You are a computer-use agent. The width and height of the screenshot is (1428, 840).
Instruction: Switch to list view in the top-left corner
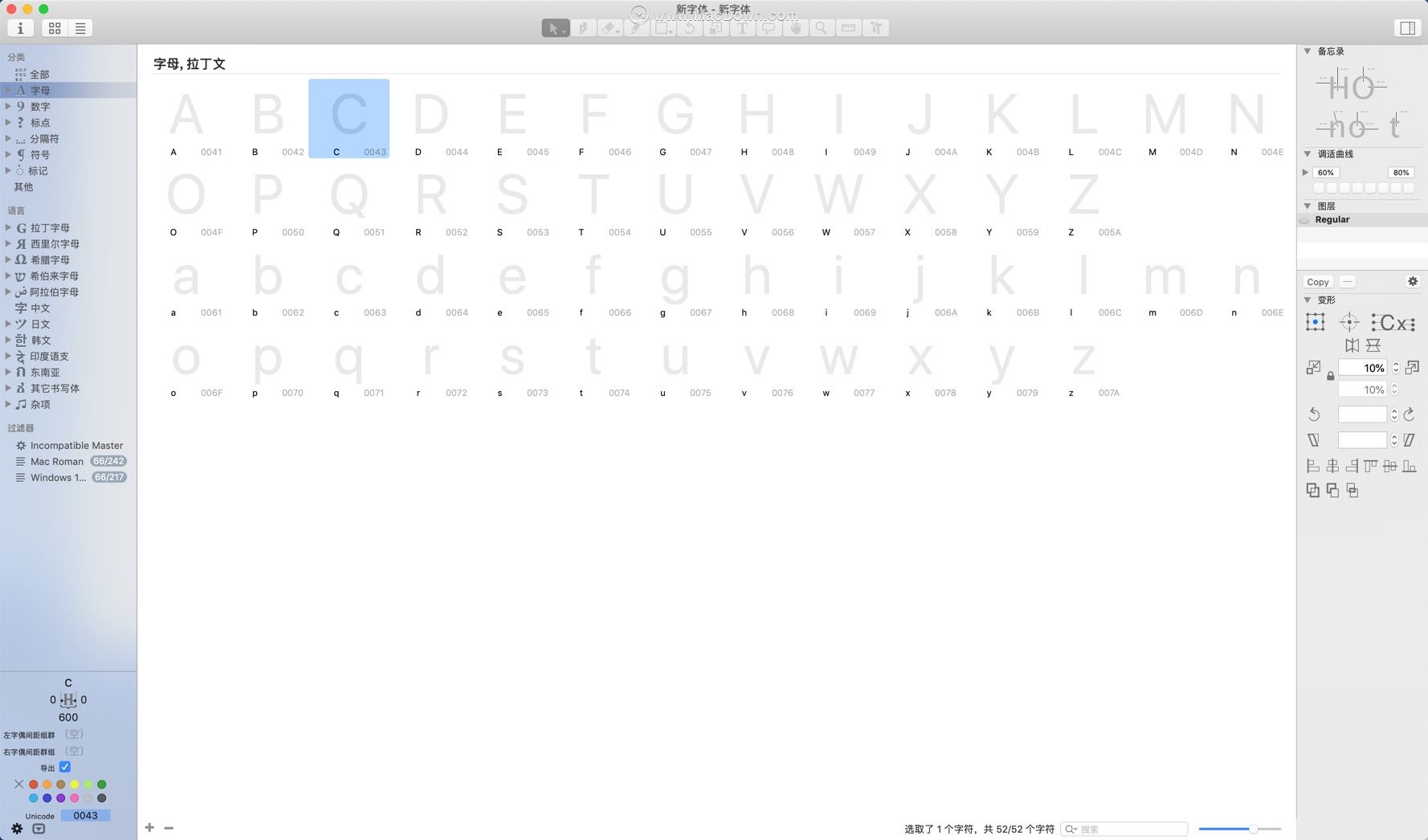pyautogui.click(x=80, y=27)
